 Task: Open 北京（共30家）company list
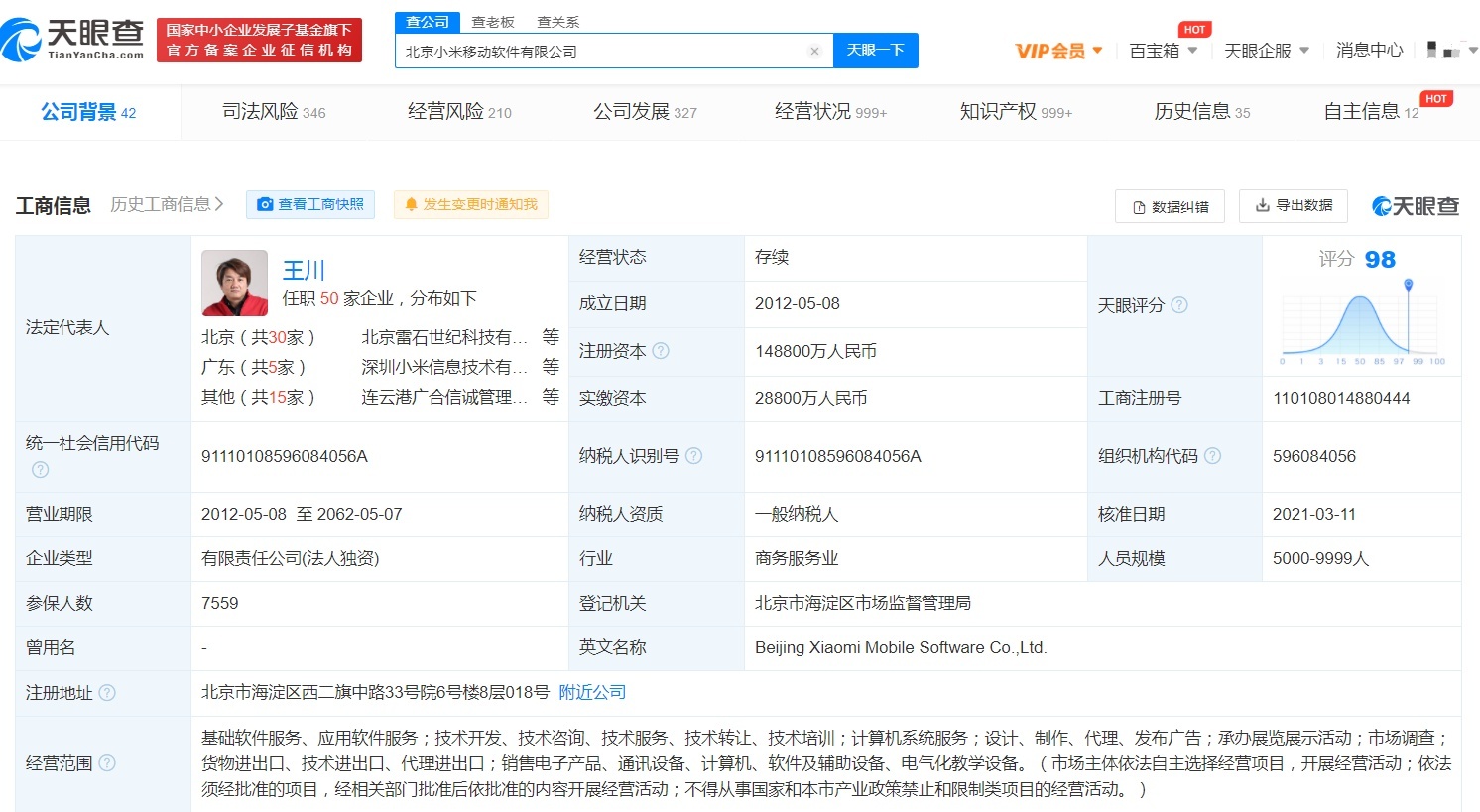tap(258, 337)
